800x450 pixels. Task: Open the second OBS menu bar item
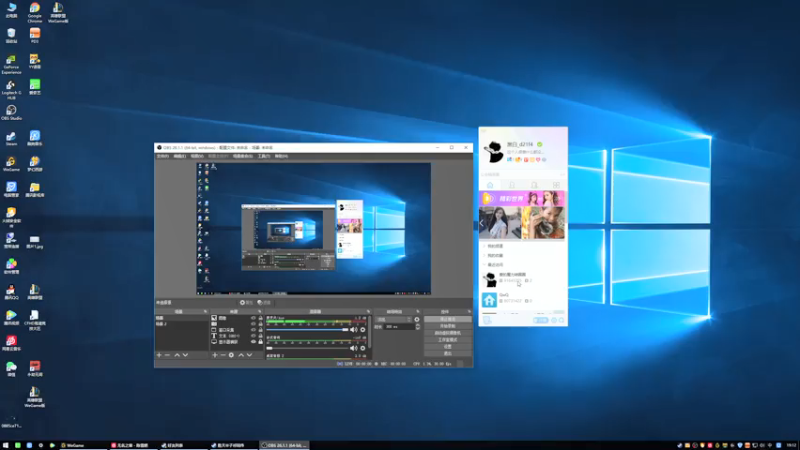[x=180, y=156]
